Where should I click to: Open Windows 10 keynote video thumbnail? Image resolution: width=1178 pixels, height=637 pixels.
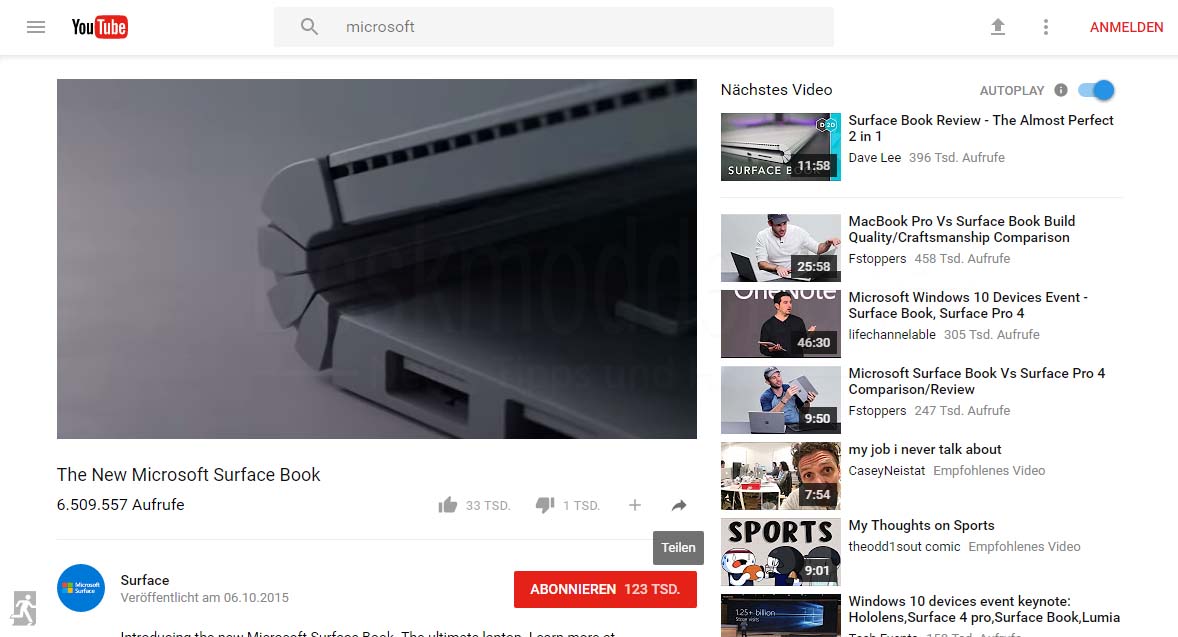tap(781, 616)
